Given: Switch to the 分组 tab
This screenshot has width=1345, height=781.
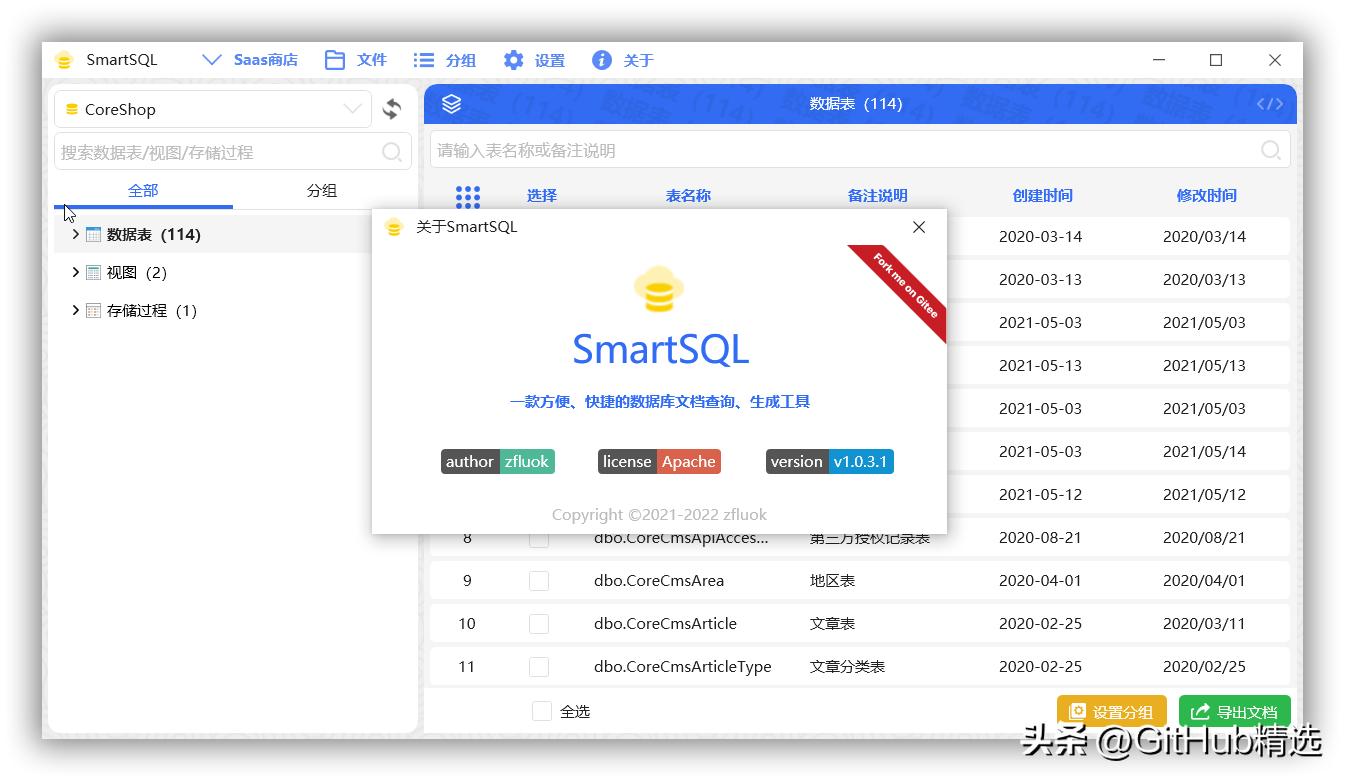Looking at the screenshot, I should click(x=322, y=190).
